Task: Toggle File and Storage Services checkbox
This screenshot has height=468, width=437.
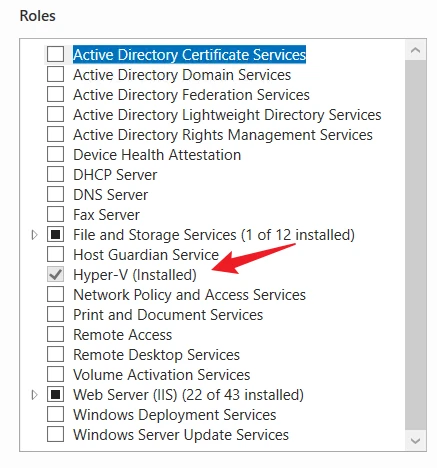Action: click(55, 234)
